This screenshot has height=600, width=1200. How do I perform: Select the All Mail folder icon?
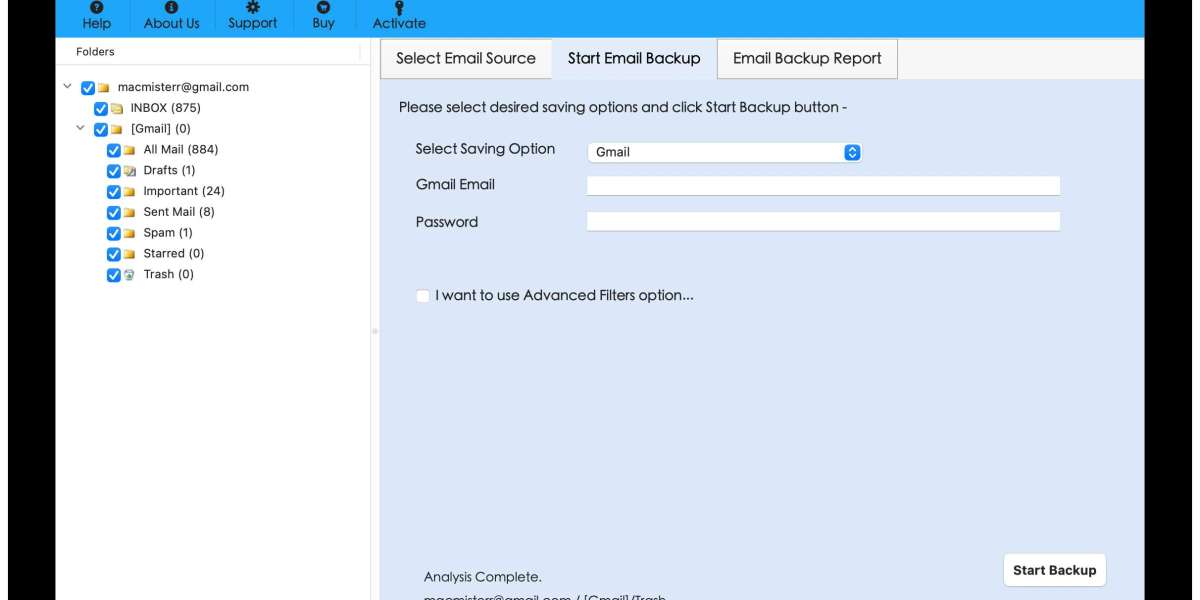tap(129, 150)
